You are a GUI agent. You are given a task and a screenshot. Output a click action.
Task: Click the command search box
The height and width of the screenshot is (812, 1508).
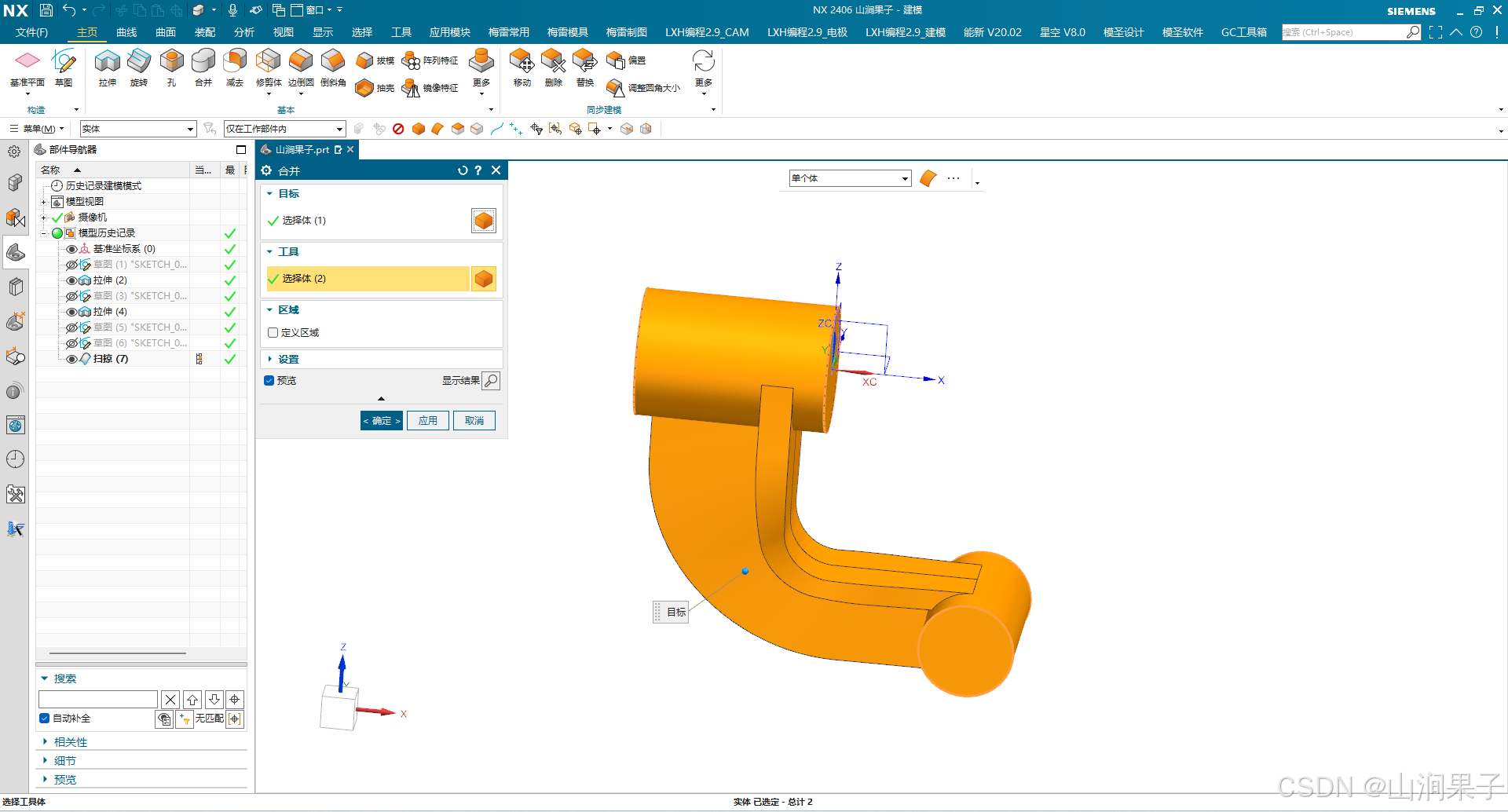[x=1344, y=32]
